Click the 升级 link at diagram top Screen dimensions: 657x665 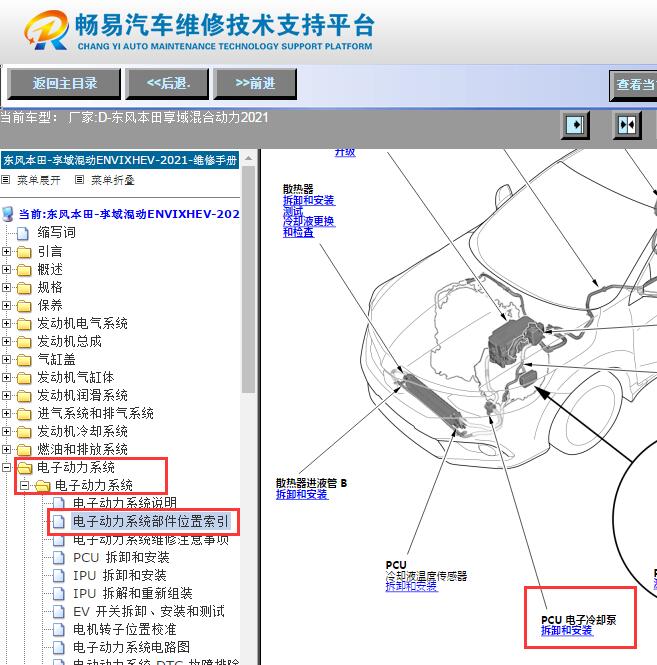click(345, 152)
